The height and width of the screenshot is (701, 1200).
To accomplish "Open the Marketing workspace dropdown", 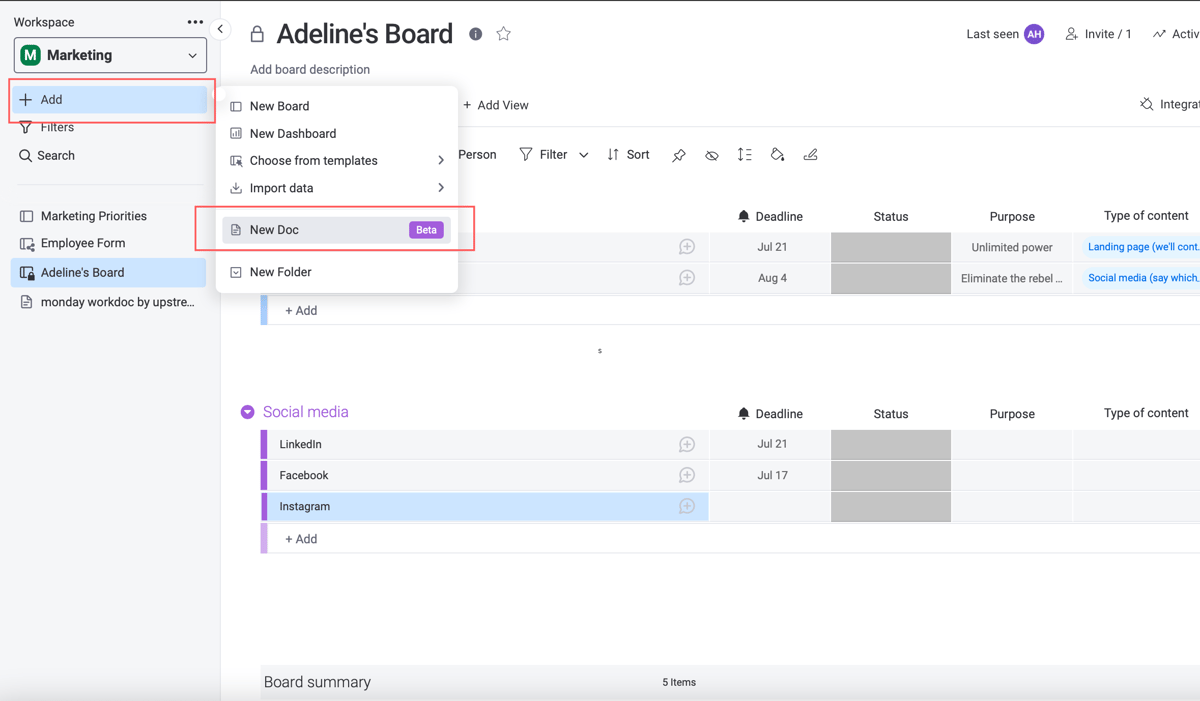I will click(x=109, y=55).
